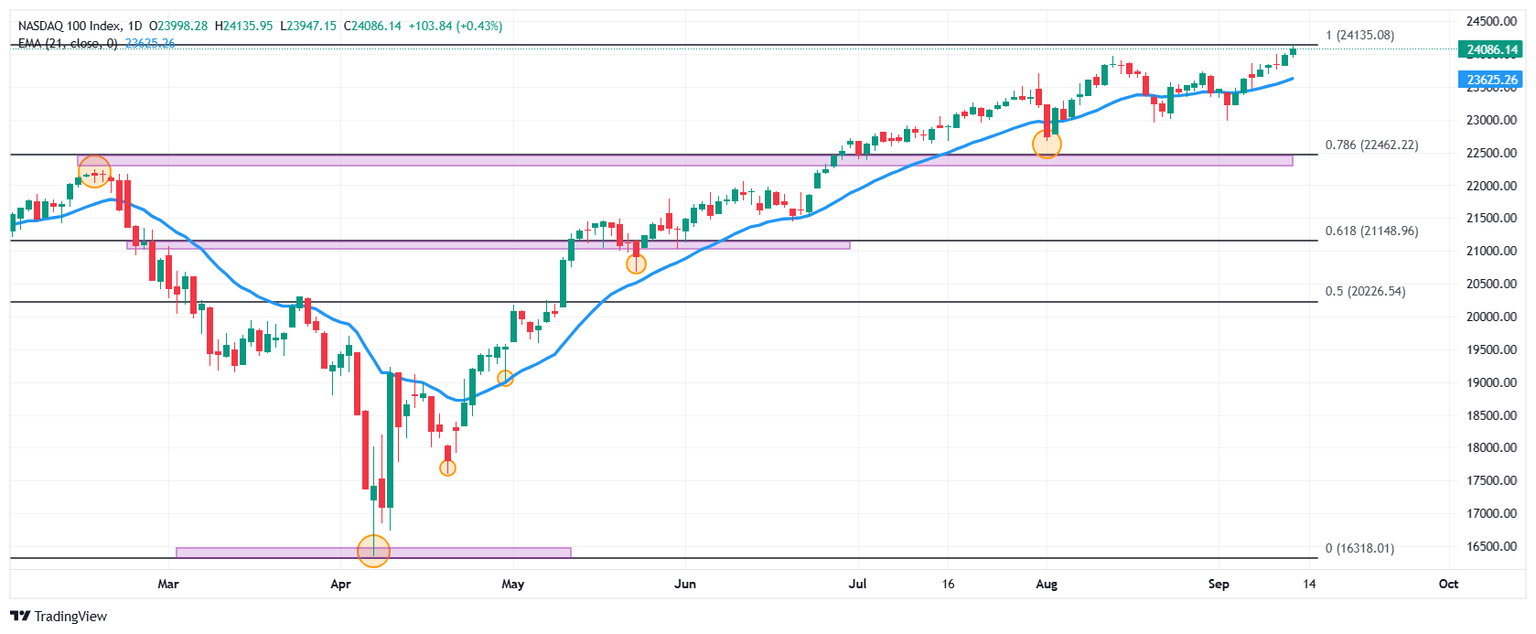Screen dimensions: 1536x634
Task: Click 19500.00 on the price axis
Action: click(1492, 350)
